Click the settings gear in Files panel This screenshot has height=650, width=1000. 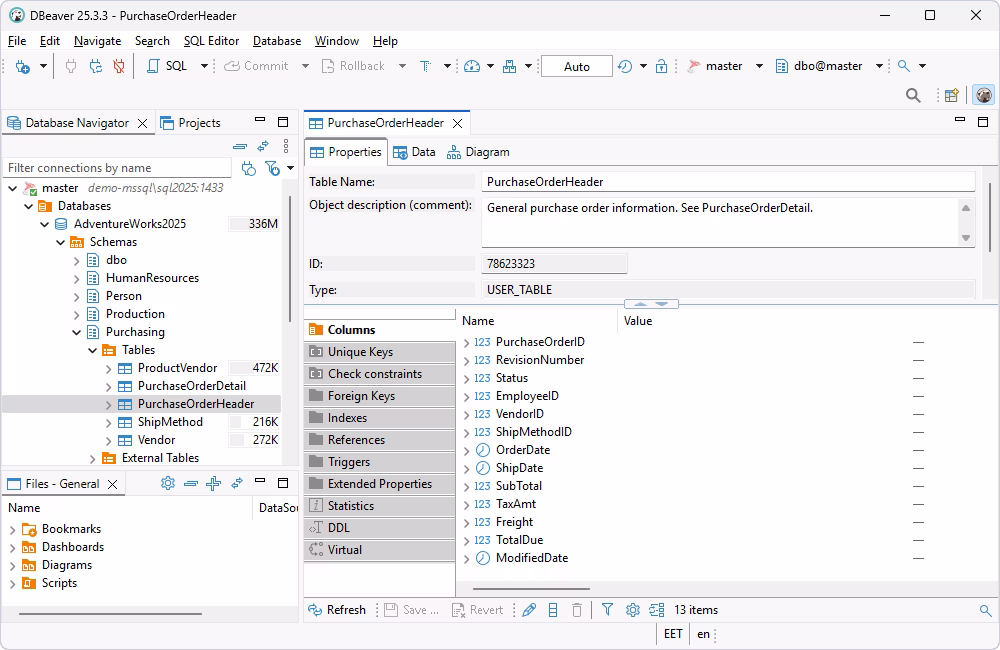[x=168, y=484]
